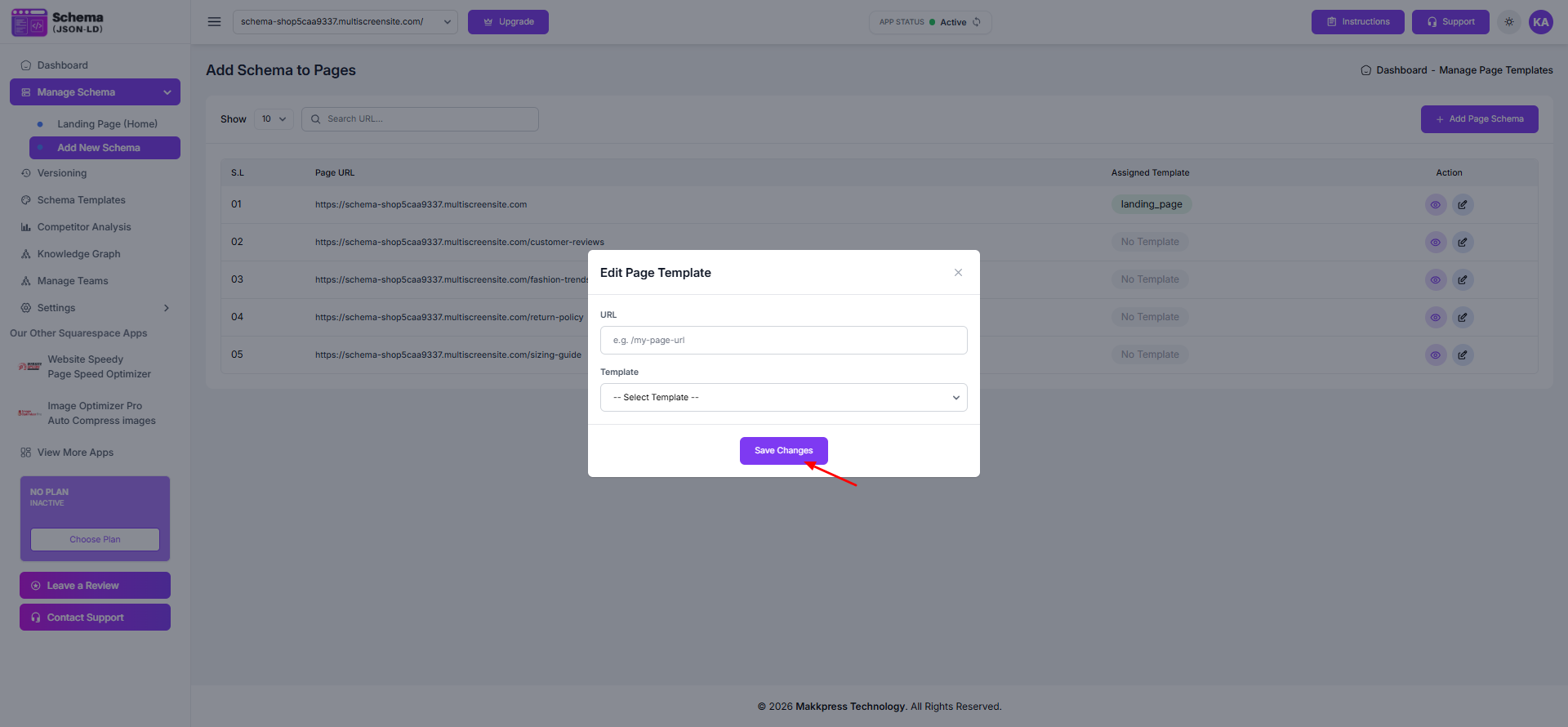Open the KA user avatar
The image size is (1568, 727).
click(1540, 22)
